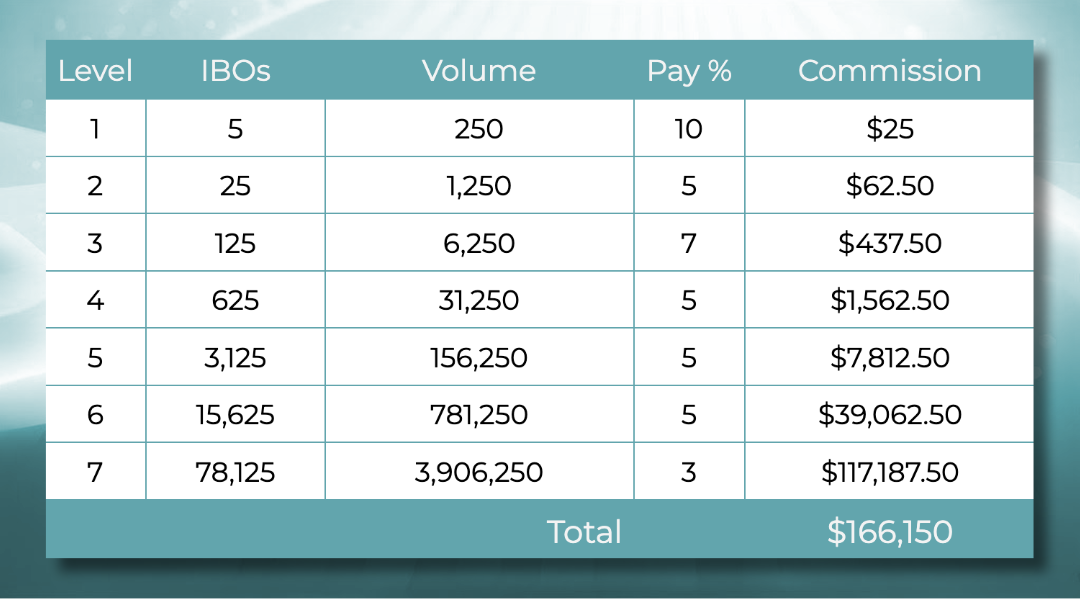Select the Pay % column header
Screen dimensions: 1080x600
coord(689,71)
